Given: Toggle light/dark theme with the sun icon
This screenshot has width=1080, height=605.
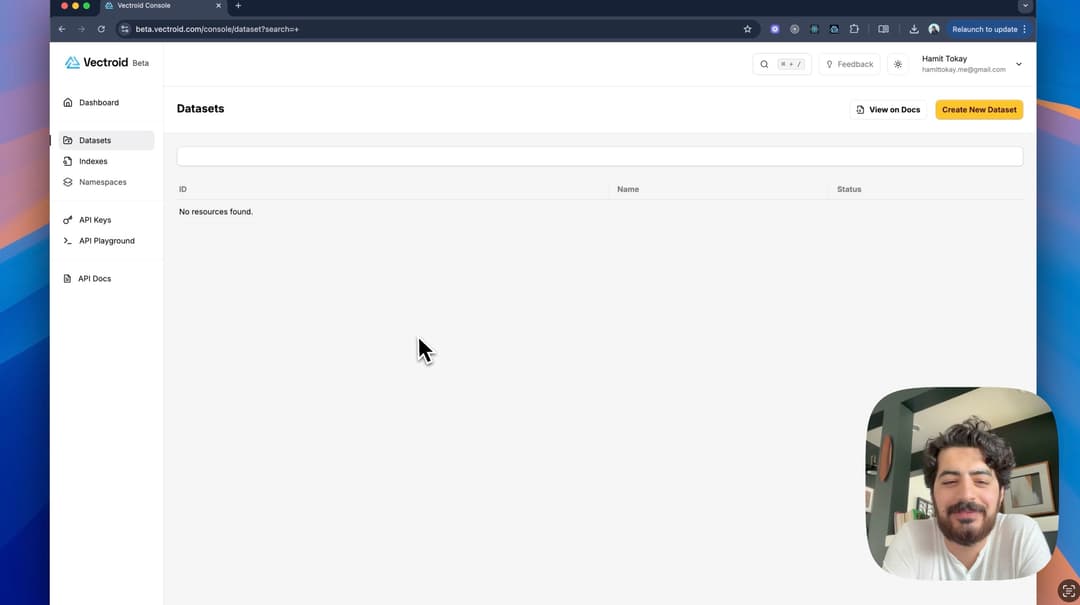Looking at the screenshot, I should coord(897,64).
